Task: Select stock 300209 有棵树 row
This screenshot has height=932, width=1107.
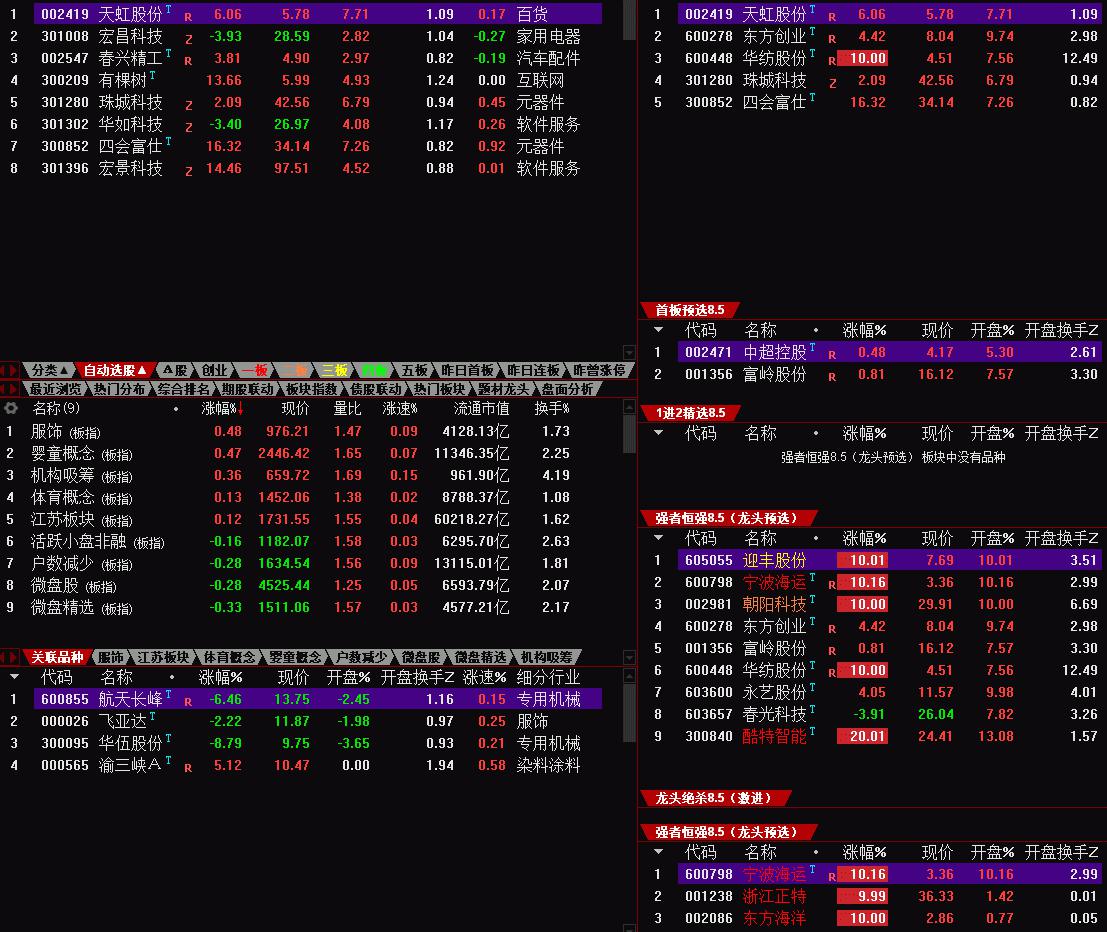Action: coord(304,80)
